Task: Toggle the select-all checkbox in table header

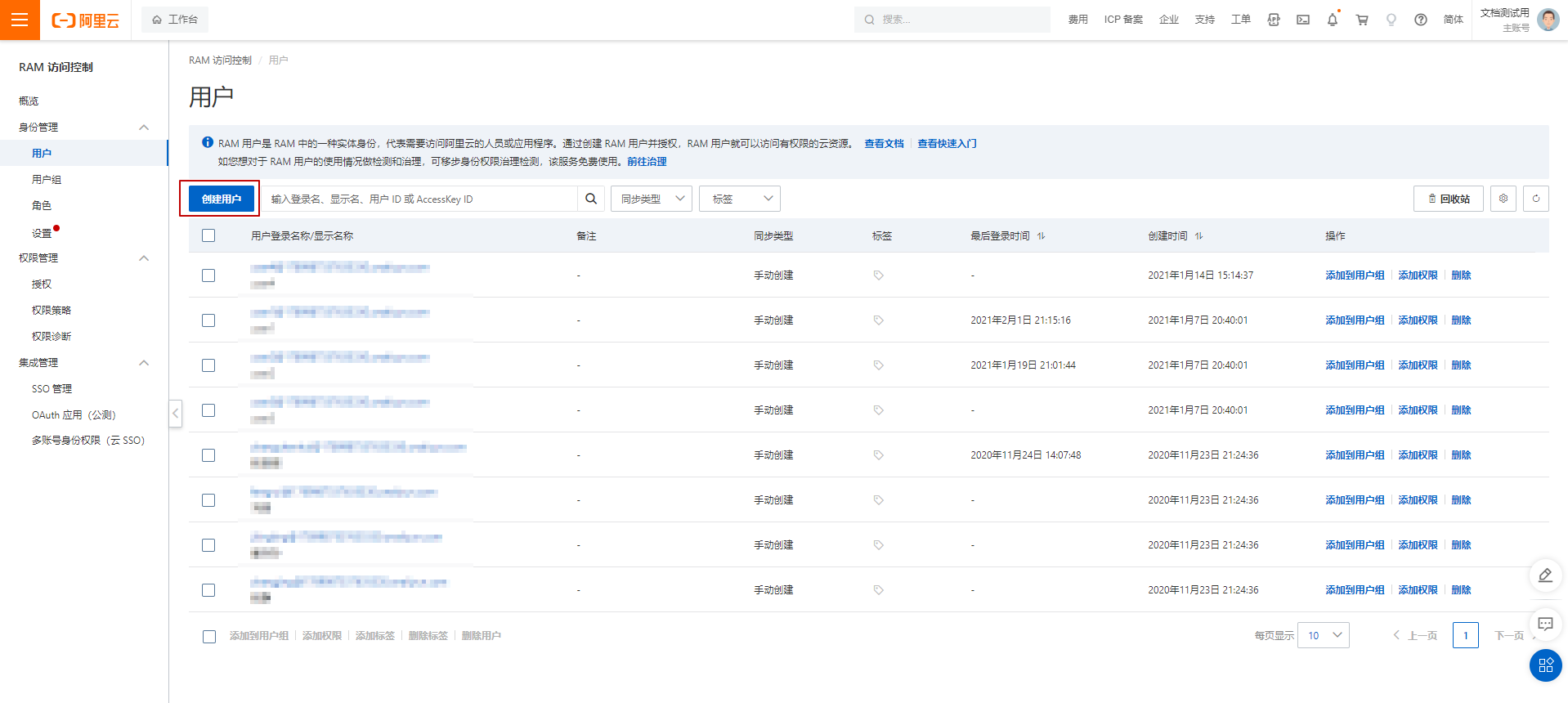Action: pyautogui.click(x=208, y=235)
